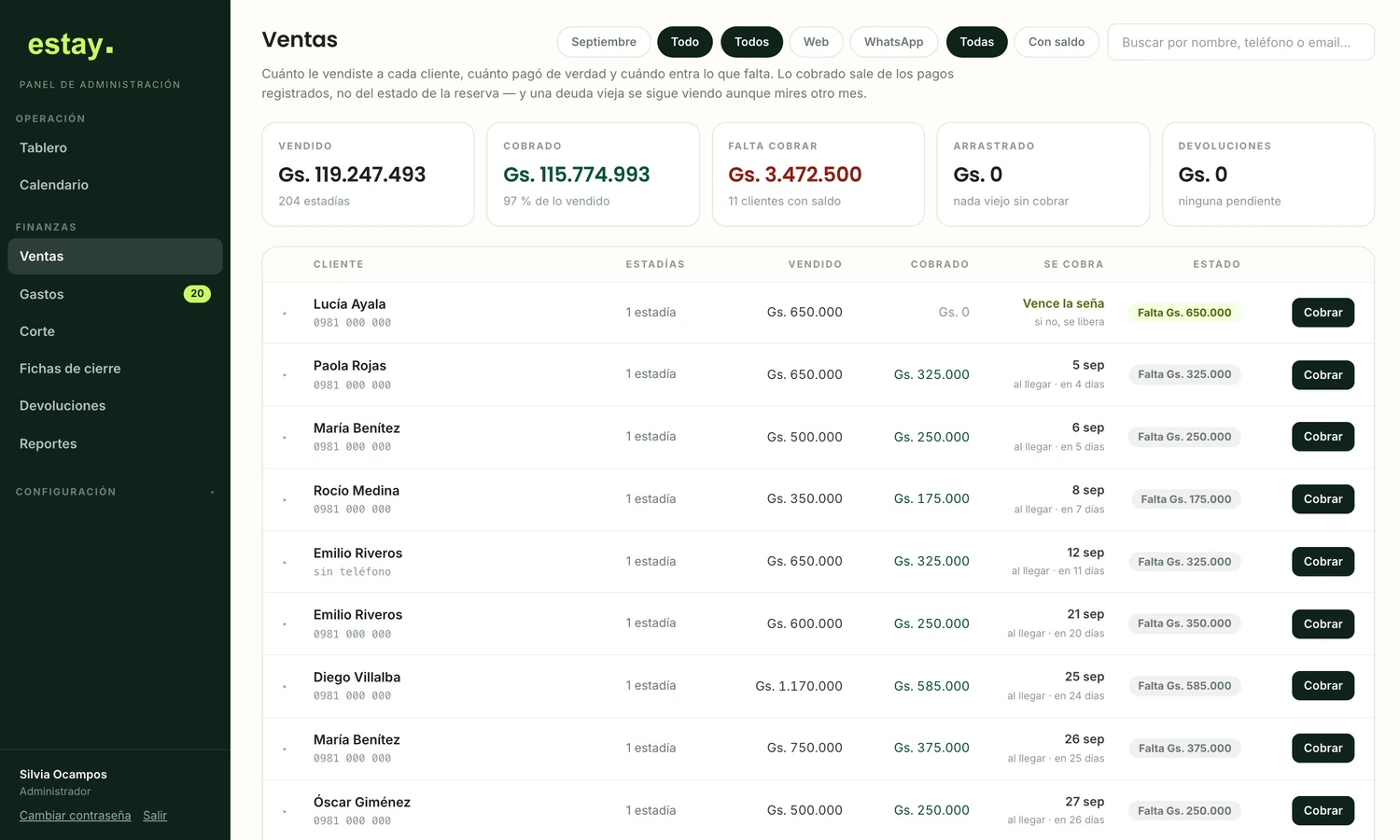Click the search by name, phone or email field

pyautogui.click(x=1240, y=42)
